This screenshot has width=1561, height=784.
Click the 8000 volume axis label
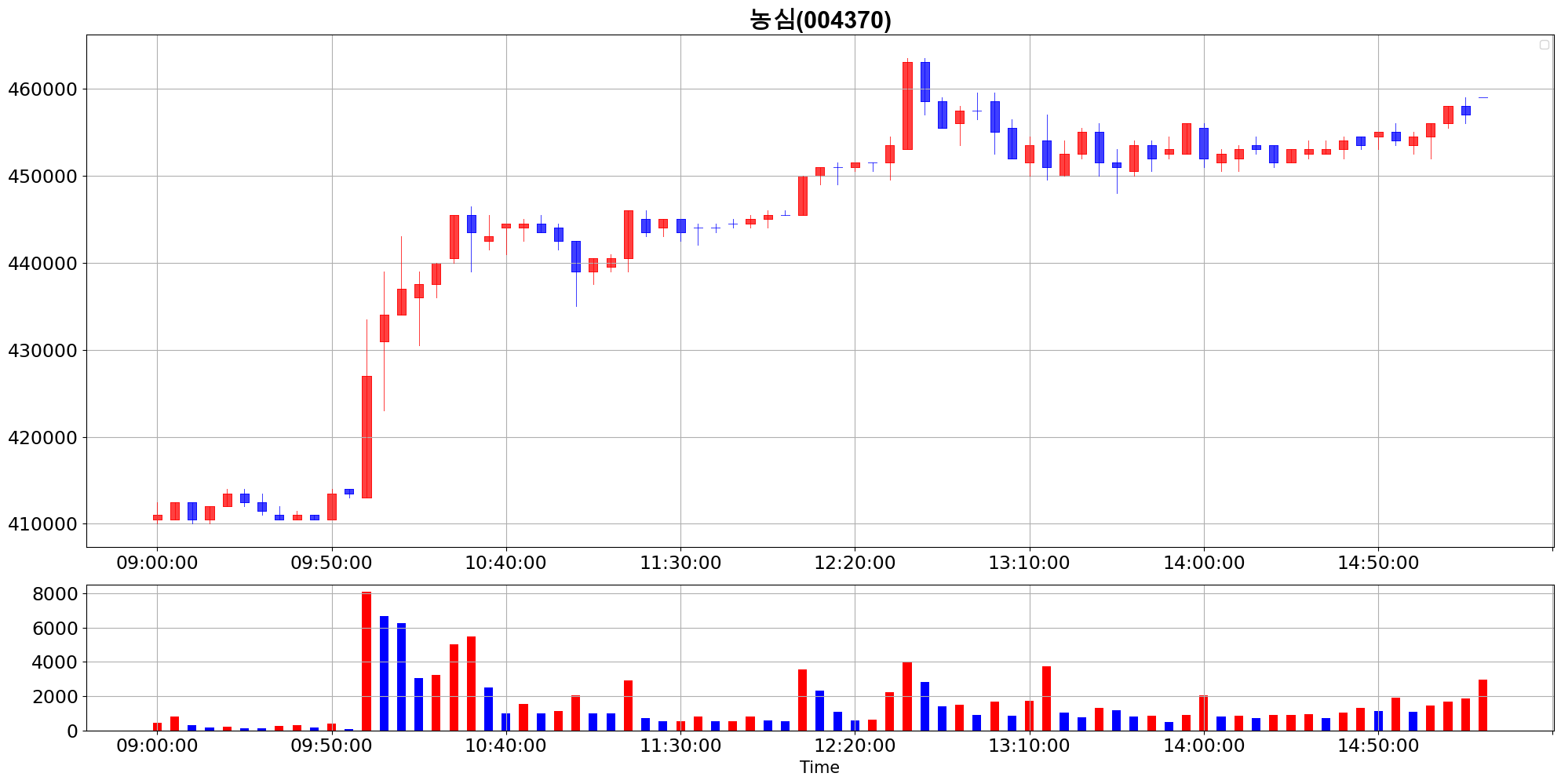(x=55, y=594)
